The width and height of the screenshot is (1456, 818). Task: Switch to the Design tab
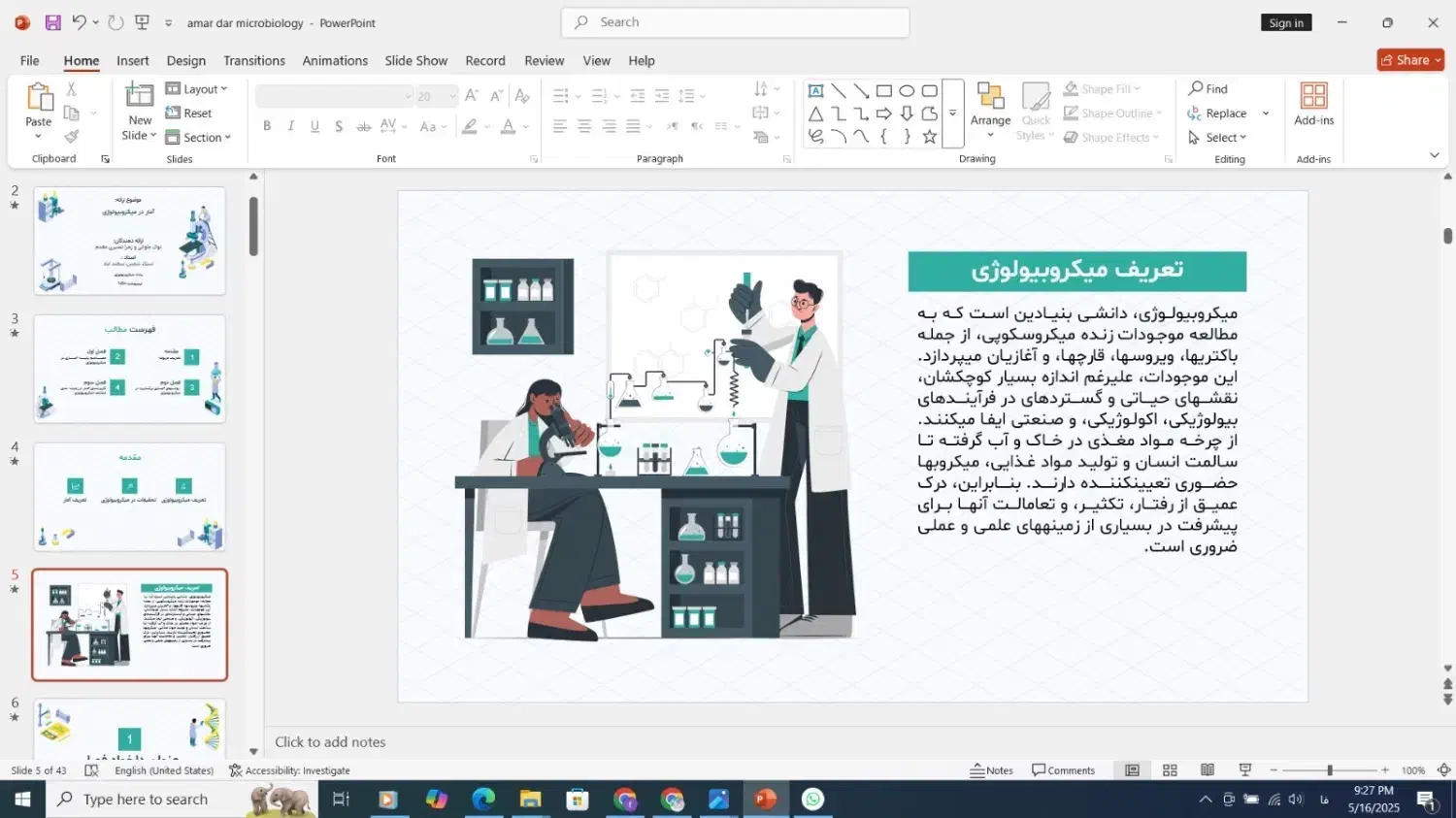pyautogui.click(x=186, y=60)
